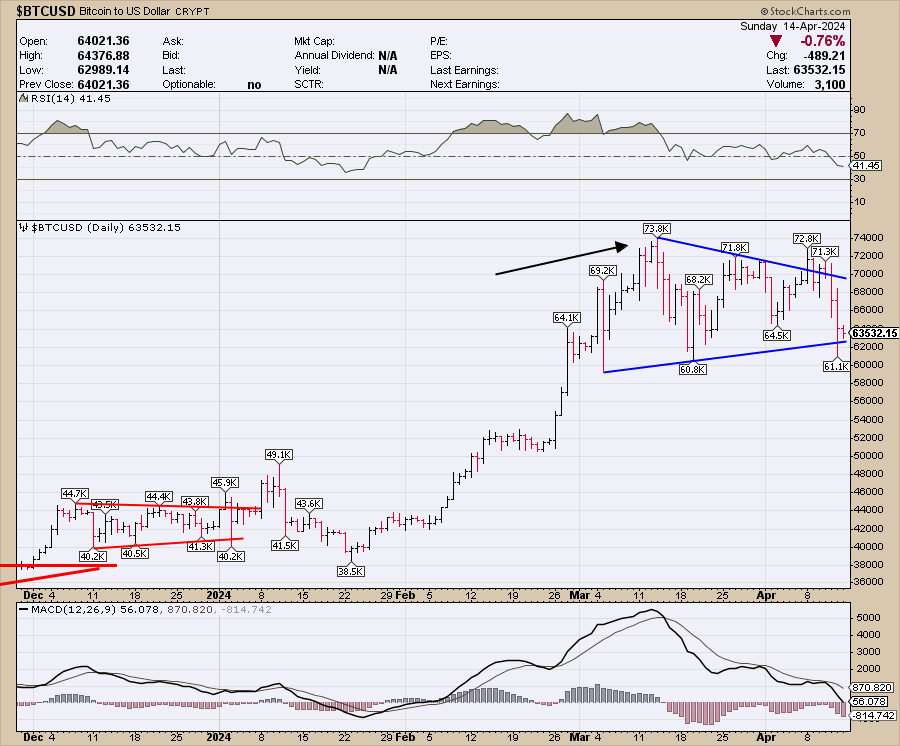Click the 90 level on RSI axis
This screenshot has height=746, width=900.
point(860,110)
